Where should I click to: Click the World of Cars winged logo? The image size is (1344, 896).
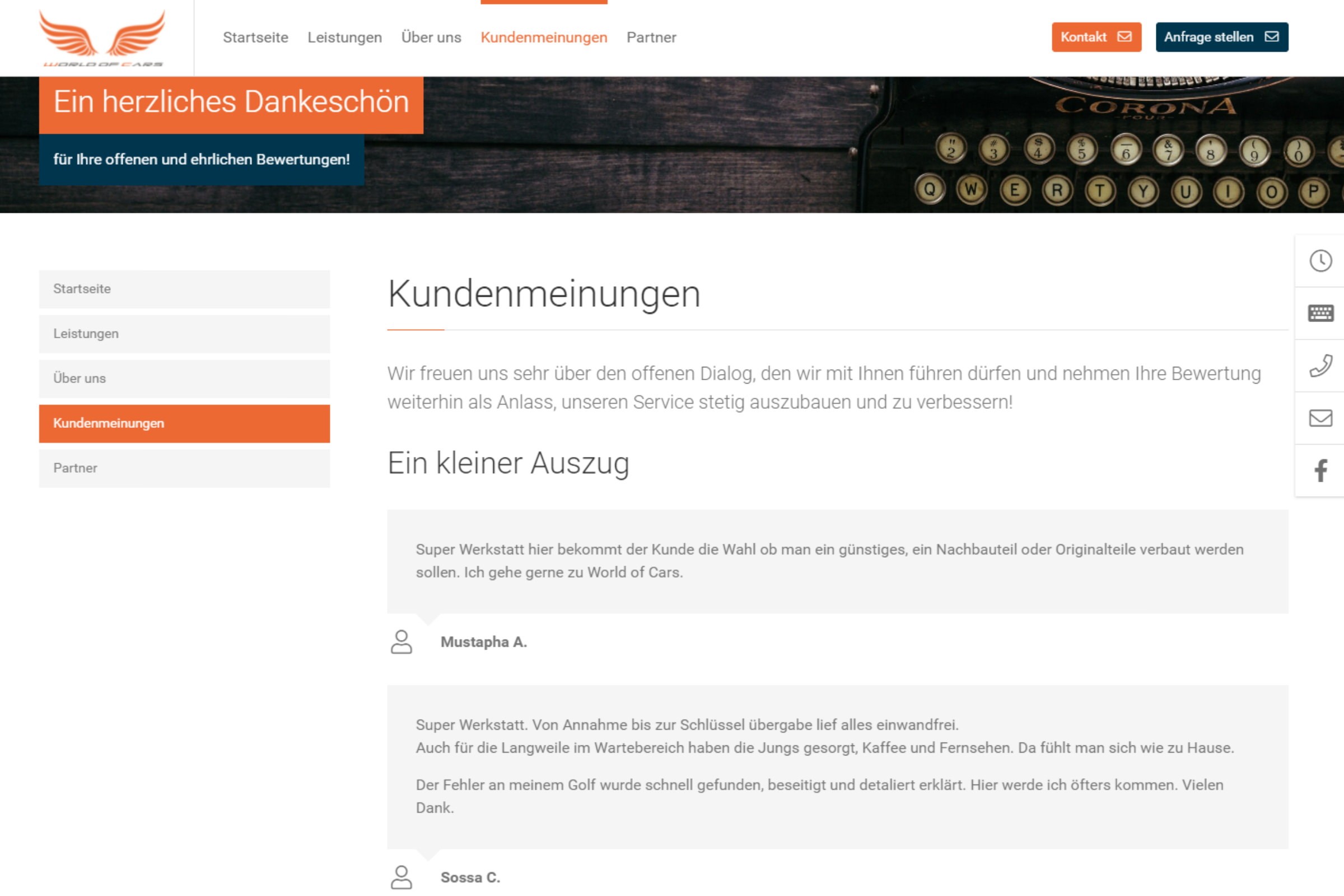click(x=102, y=38)
